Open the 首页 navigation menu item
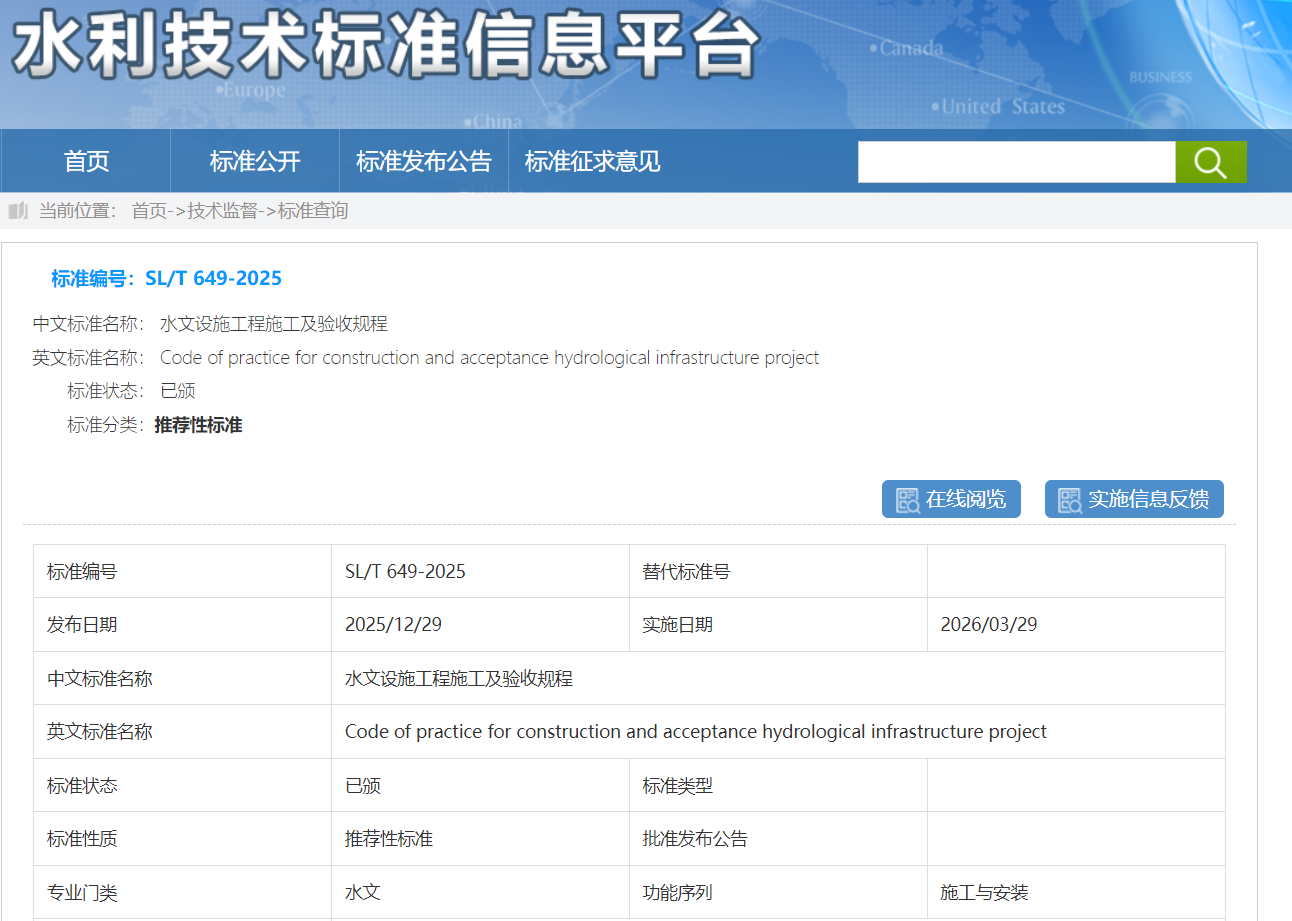 tap(85, 161)
